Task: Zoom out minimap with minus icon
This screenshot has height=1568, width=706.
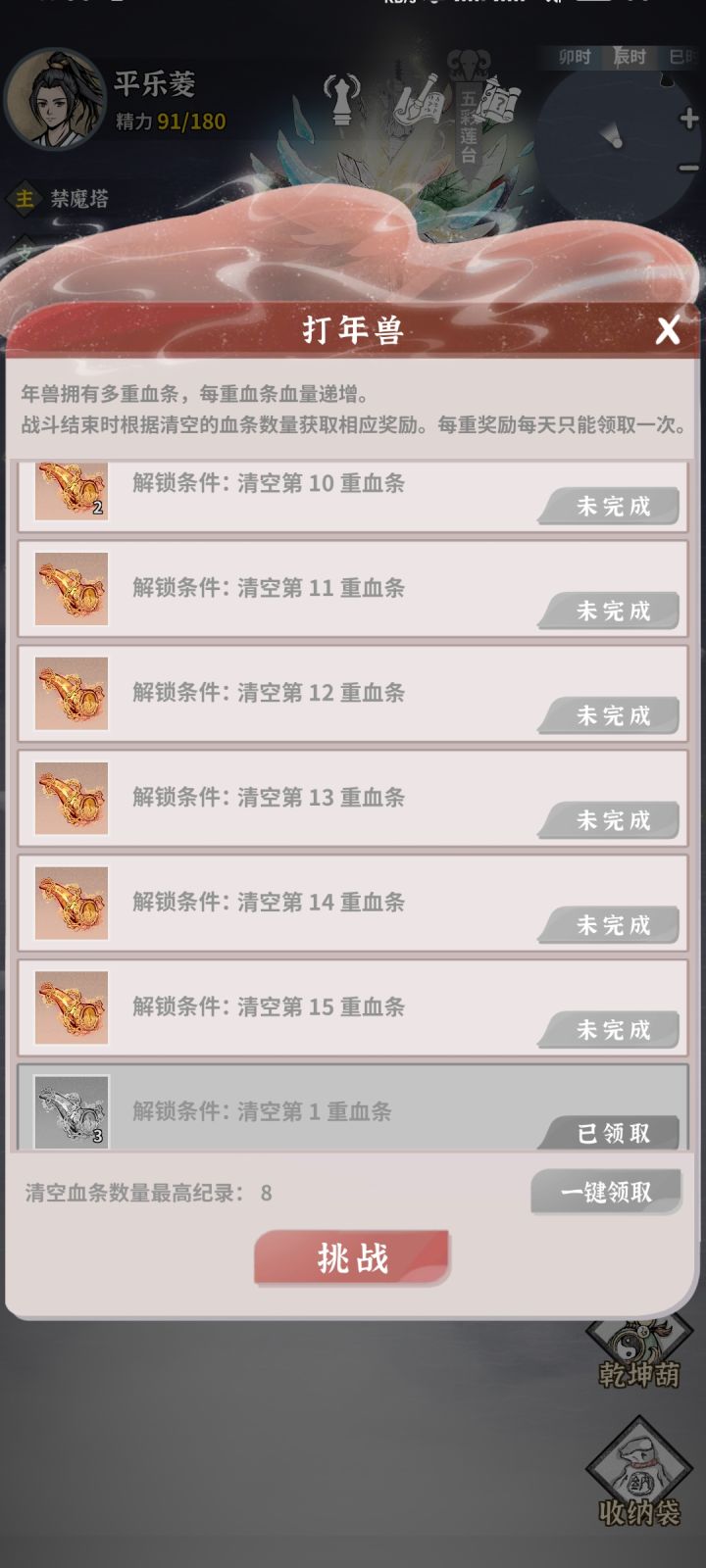Action: (x=688, y=168)
